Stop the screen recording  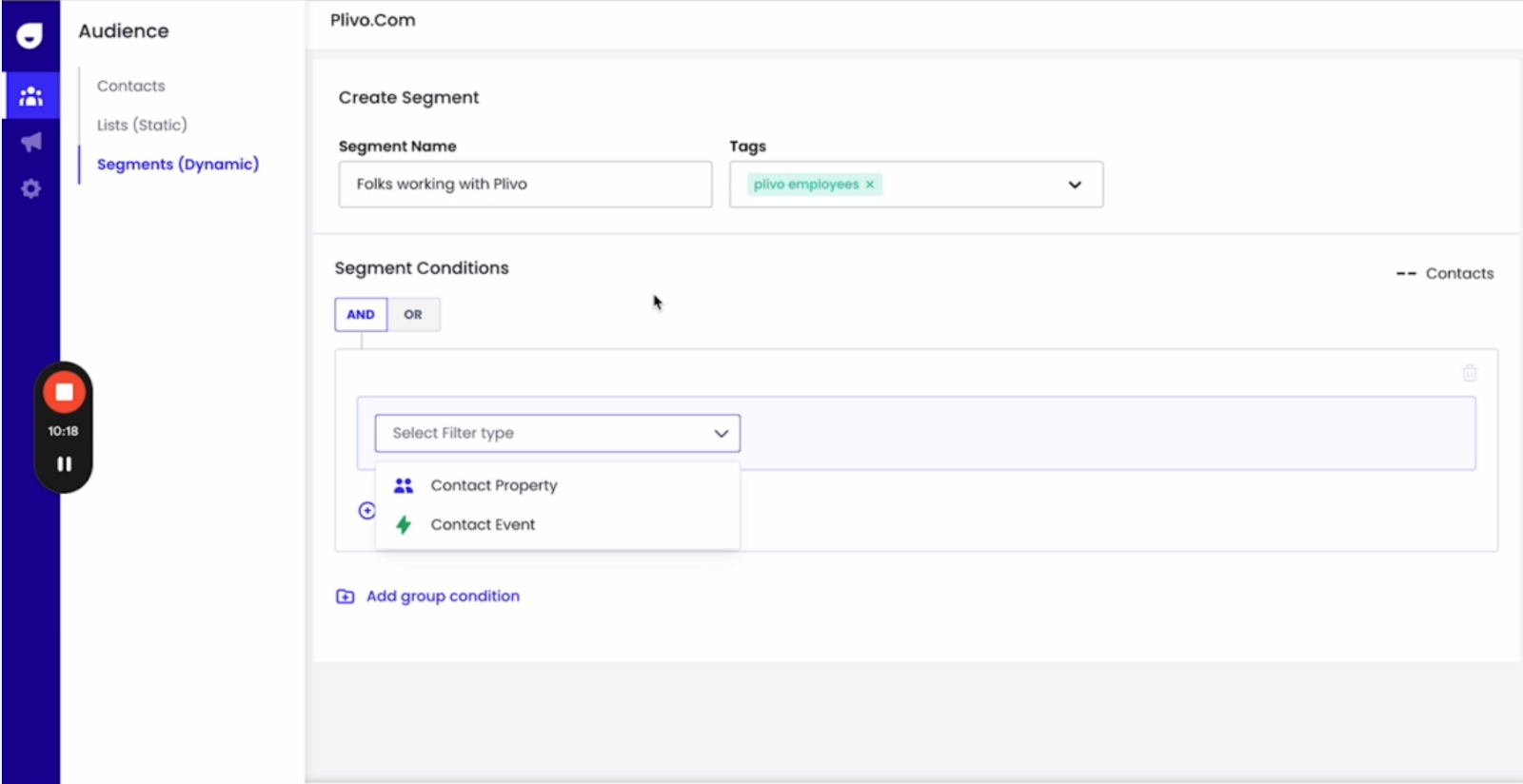coord(64,392)
